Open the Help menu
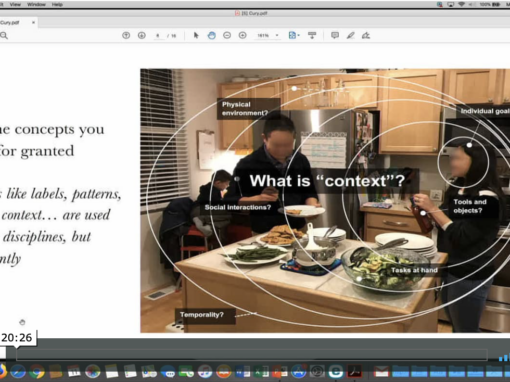Screen dimensions: 510x382 click(x=57, y=4)
